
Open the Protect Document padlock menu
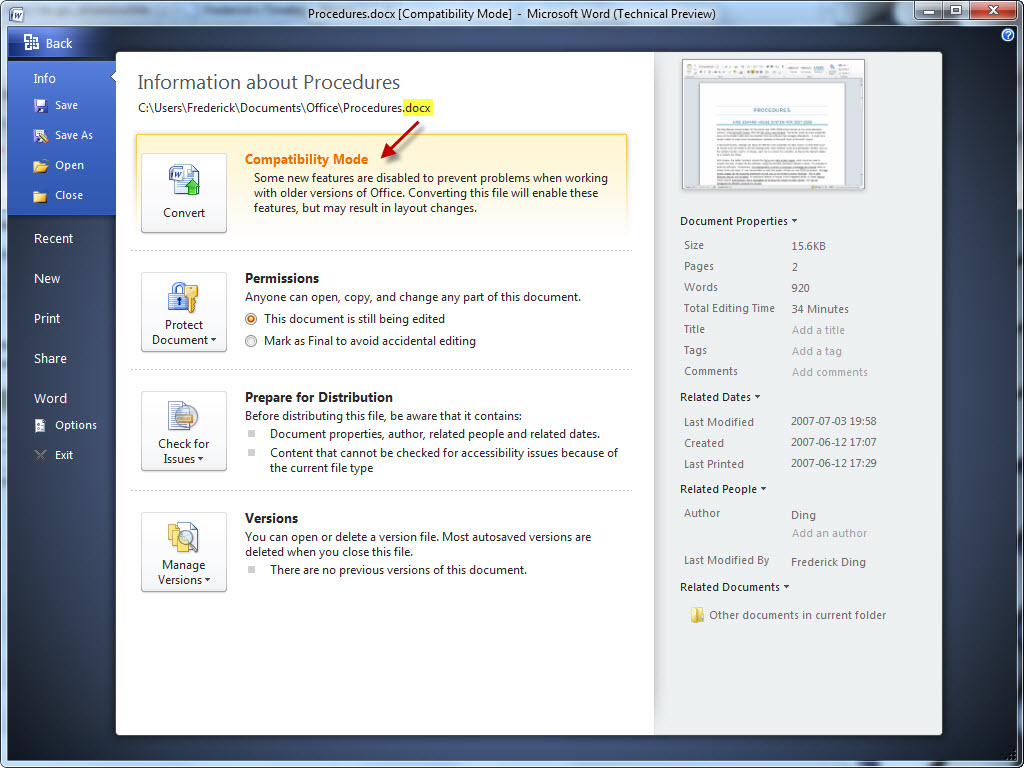184,312
